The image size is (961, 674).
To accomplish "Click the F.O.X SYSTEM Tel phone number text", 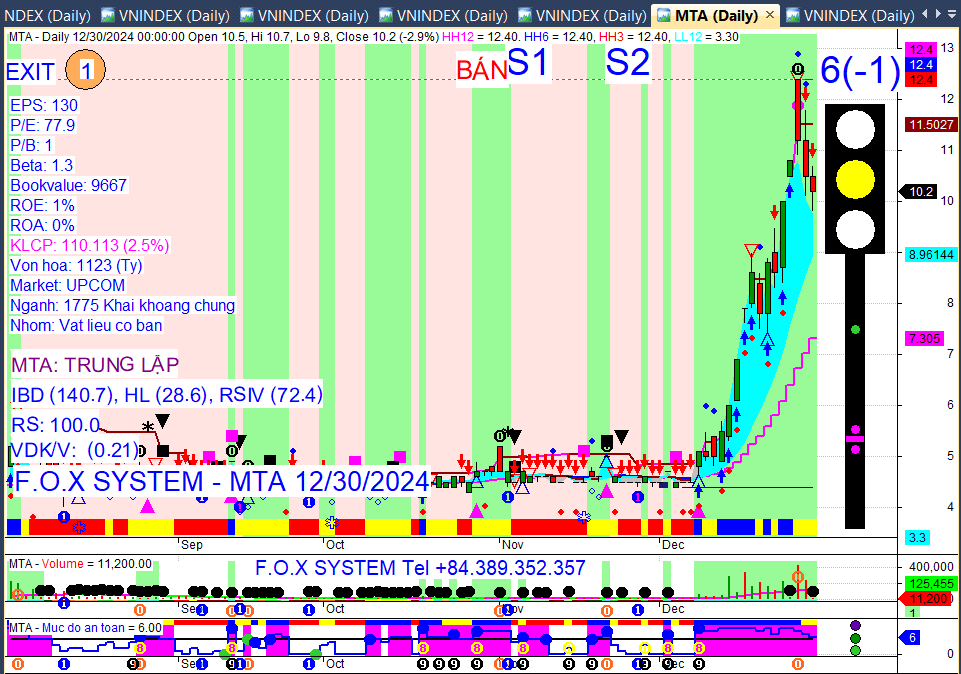I will [420, 568].
